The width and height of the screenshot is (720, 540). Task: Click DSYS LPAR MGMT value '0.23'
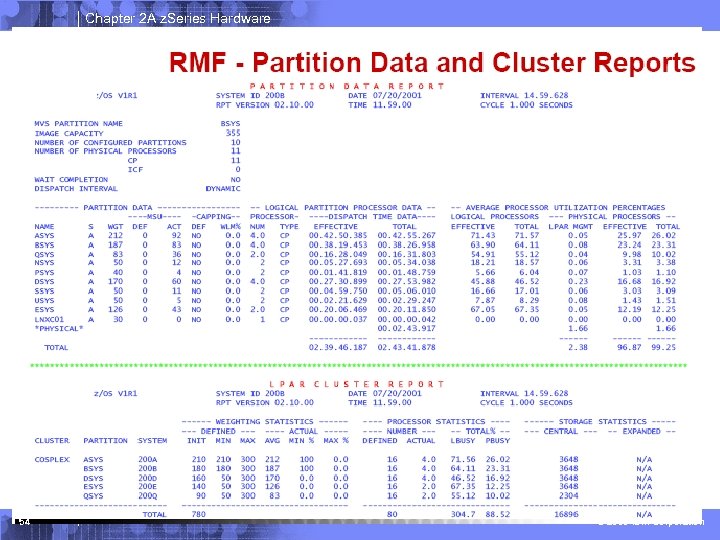click(578, 281)
